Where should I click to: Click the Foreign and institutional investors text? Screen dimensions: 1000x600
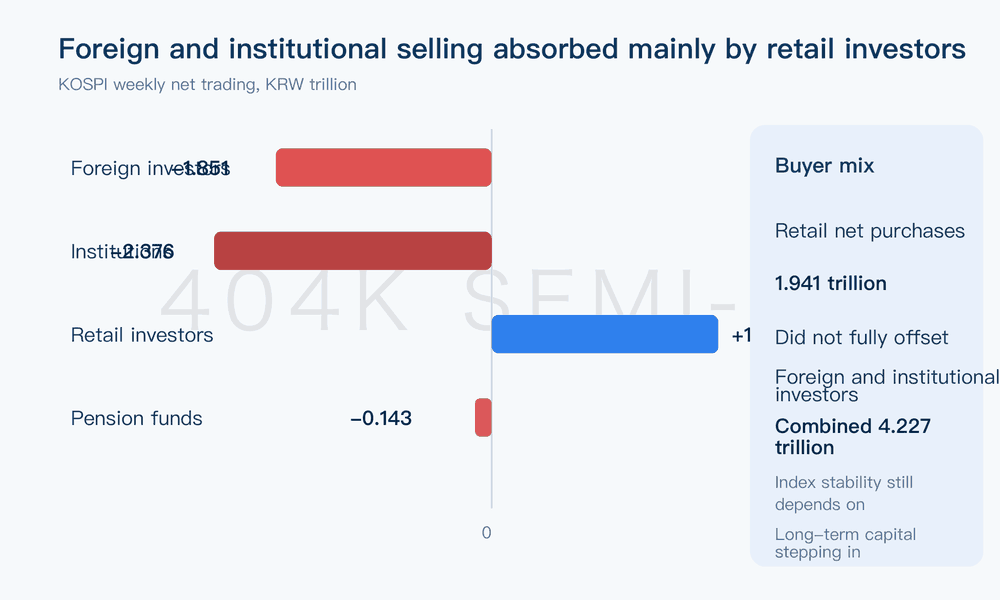[x=886, y=386]
